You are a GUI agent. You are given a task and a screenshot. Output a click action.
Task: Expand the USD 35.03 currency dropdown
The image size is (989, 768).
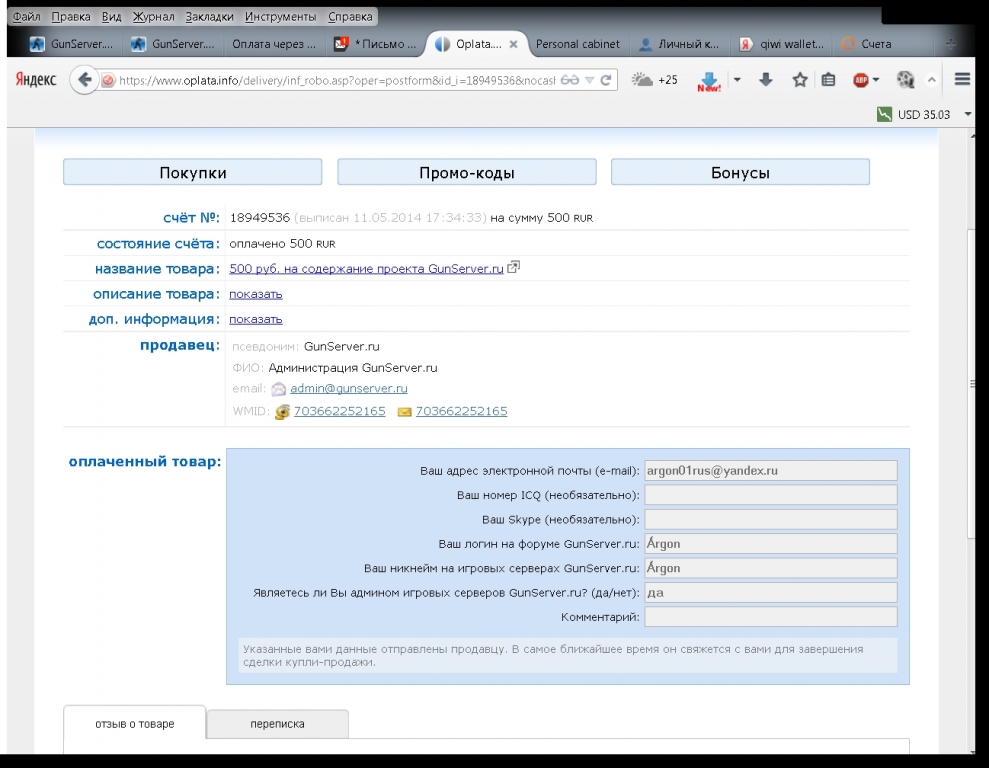coord(967,115)
